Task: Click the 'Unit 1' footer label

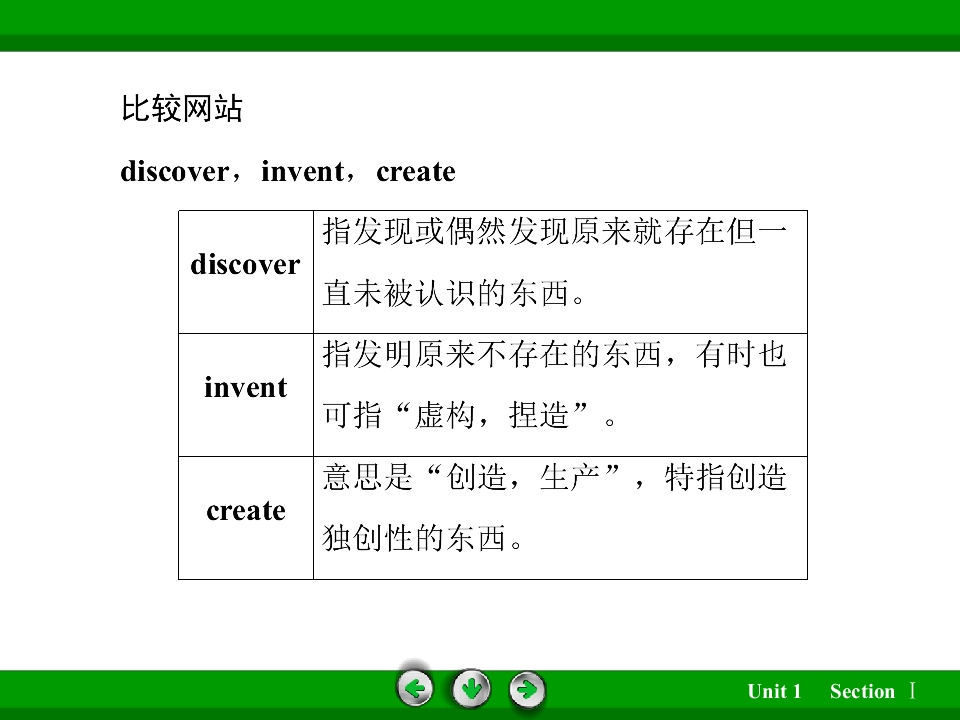Action: [x=774, y=691]
